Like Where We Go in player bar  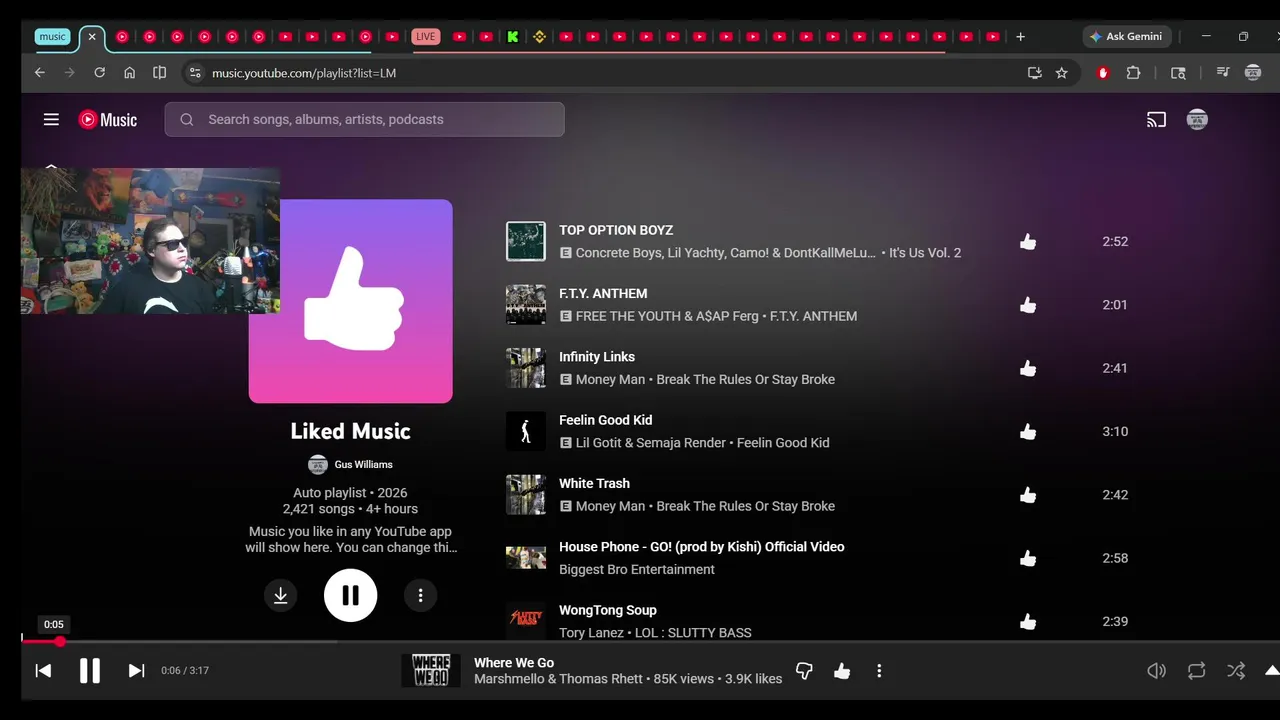tap(842, 671)
